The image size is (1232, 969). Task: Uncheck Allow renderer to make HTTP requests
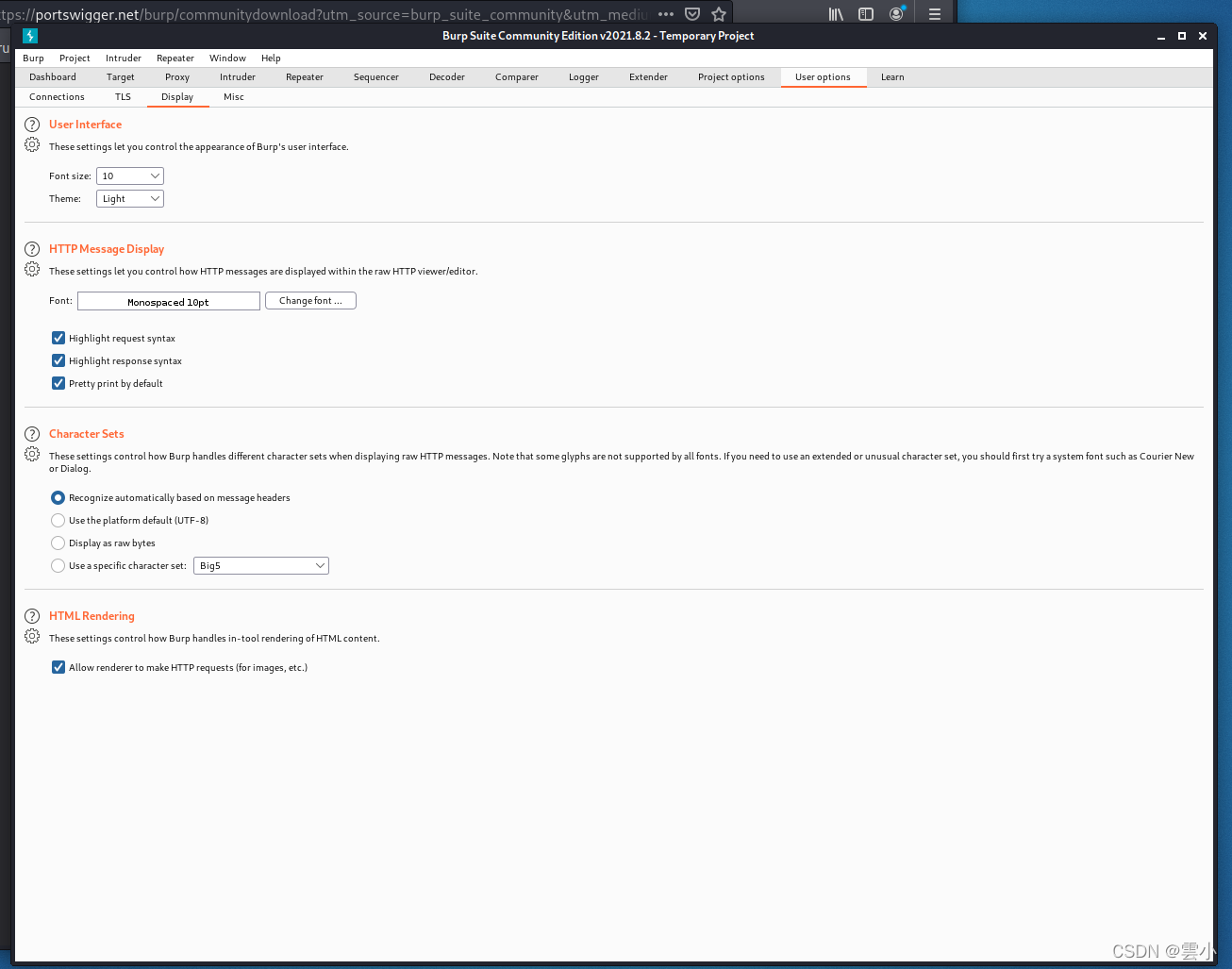58,667
